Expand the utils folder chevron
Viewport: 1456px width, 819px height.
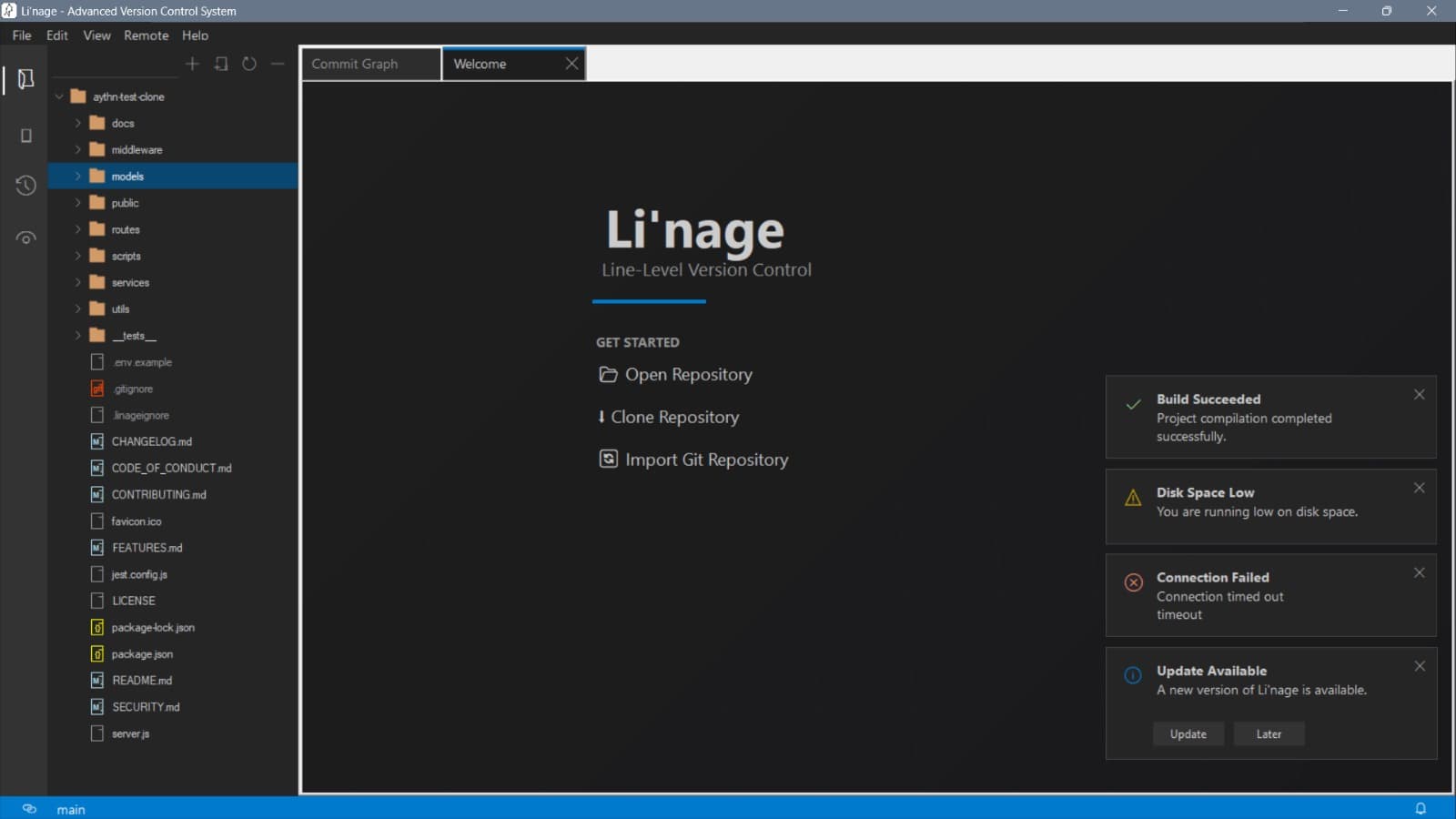click(77, 308)
